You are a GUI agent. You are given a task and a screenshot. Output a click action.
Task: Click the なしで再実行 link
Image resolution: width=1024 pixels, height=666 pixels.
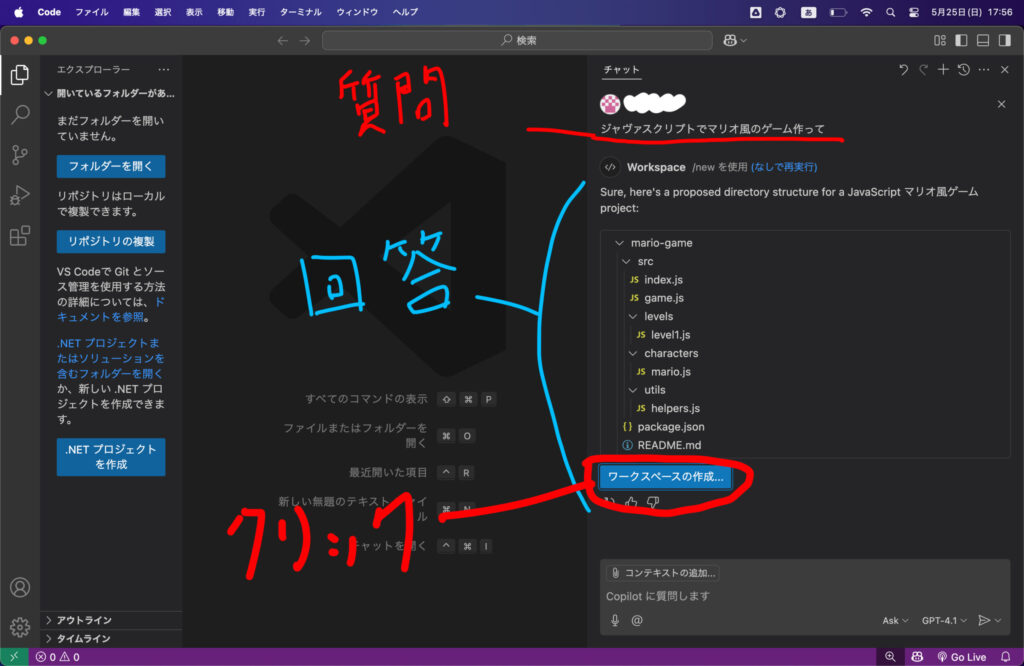[784, 167]
